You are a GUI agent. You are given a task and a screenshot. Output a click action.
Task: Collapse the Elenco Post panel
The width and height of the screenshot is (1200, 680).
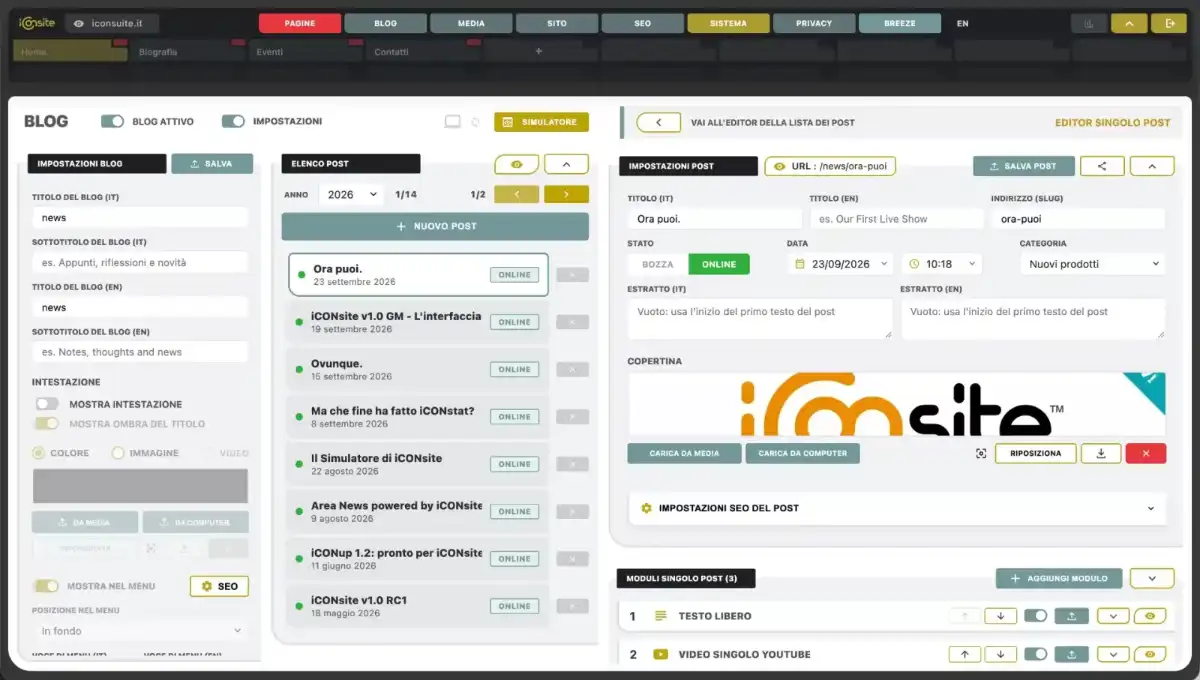point(566,164)
